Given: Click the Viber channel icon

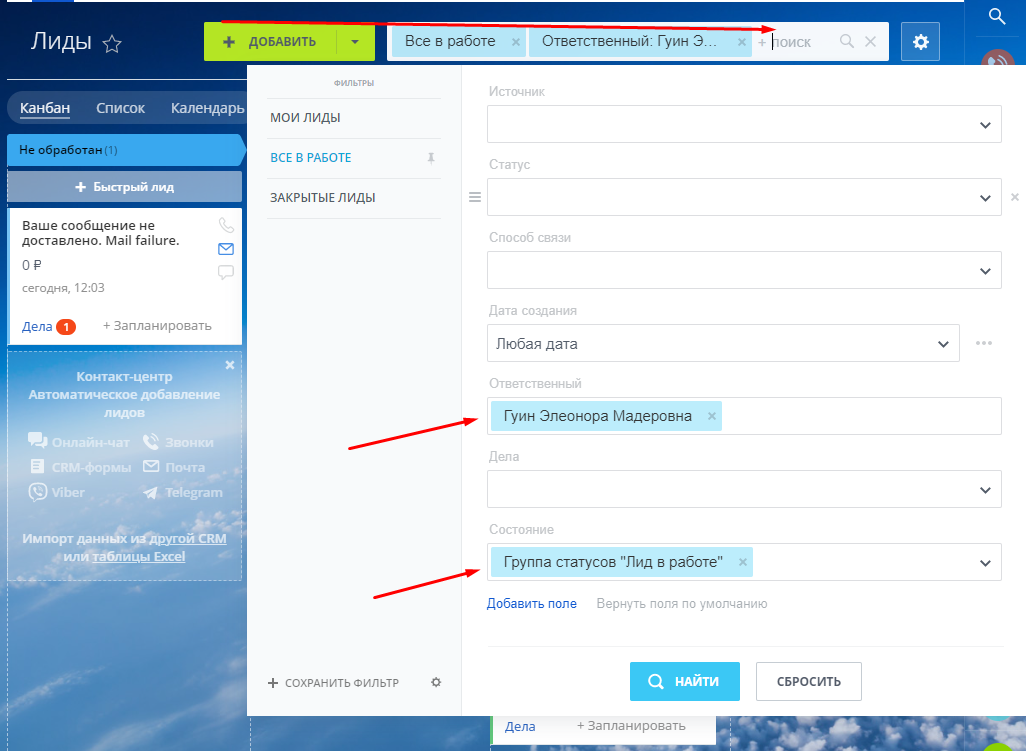Looking at the screenshot, I should (x=37, y=492).
